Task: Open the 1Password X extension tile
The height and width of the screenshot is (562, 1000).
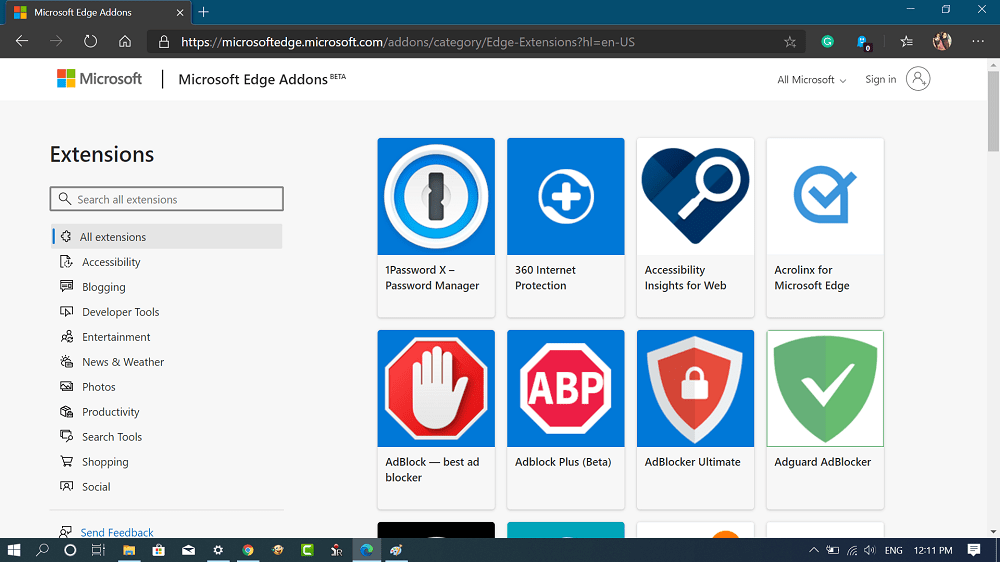Action: (436, 227)
